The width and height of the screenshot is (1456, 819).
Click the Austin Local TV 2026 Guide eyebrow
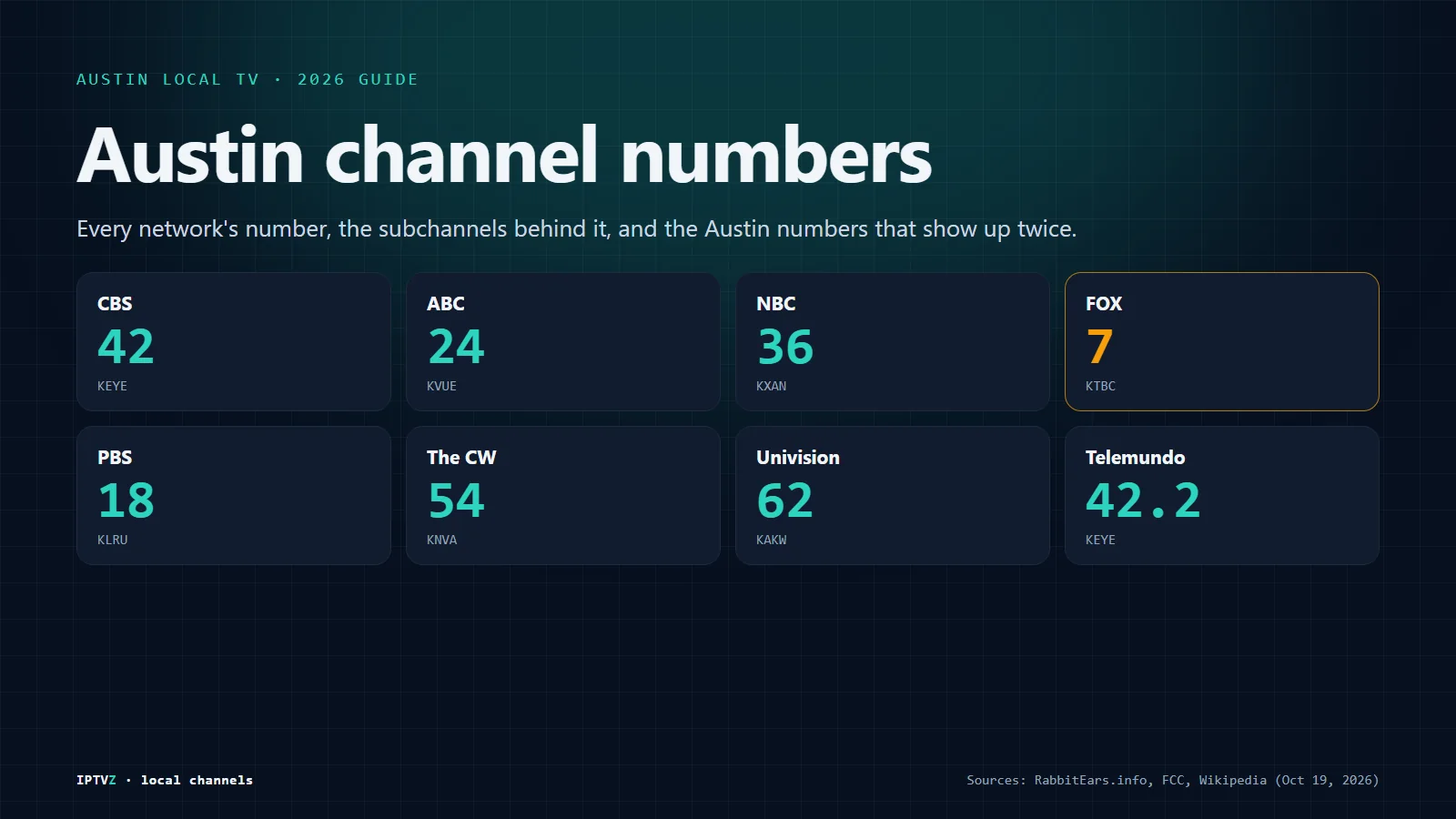(248, 79)
